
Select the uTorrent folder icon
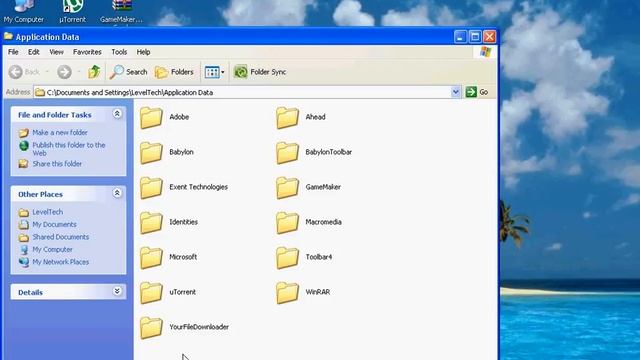[x=151, y=293]
